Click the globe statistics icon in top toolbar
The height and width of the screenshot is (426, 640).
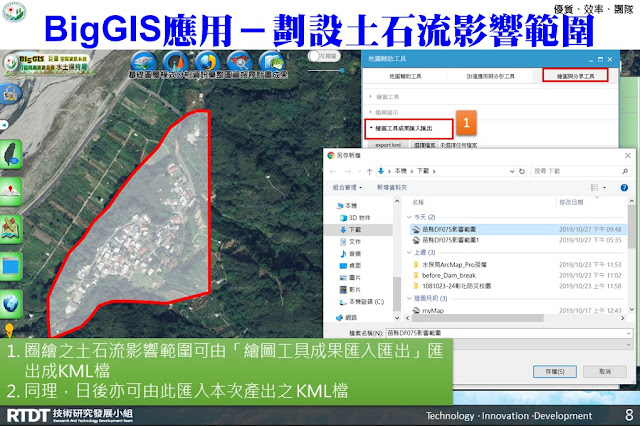point(208,62)
